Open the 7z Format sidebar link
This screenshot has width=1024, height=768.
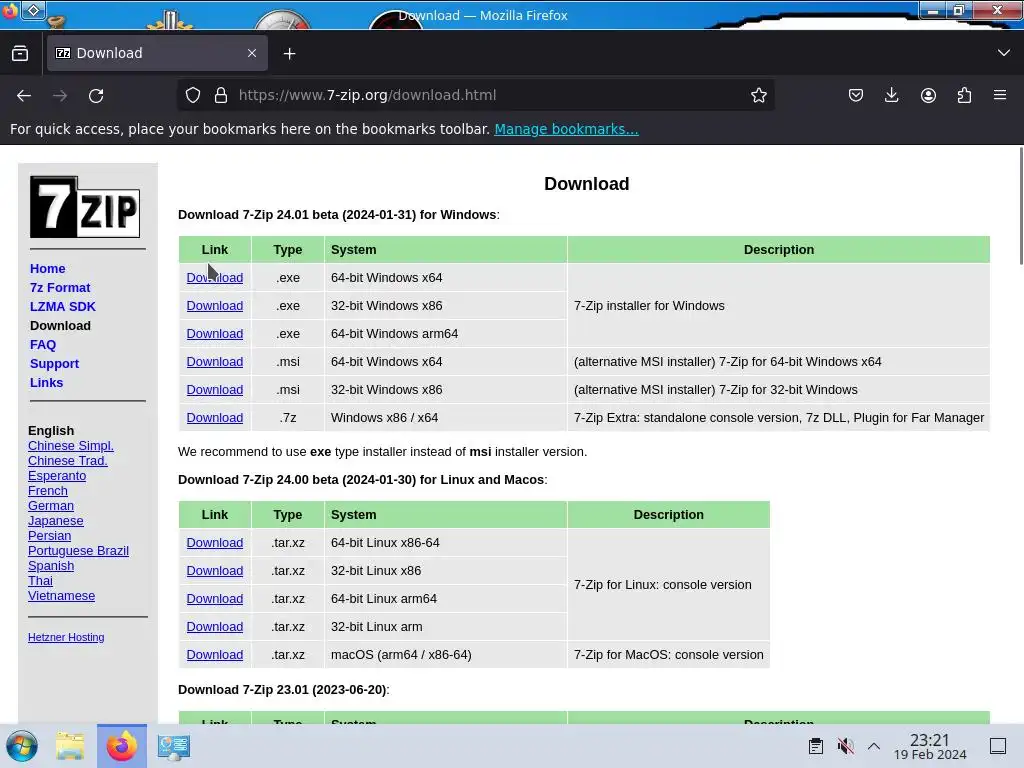point(60,287)
